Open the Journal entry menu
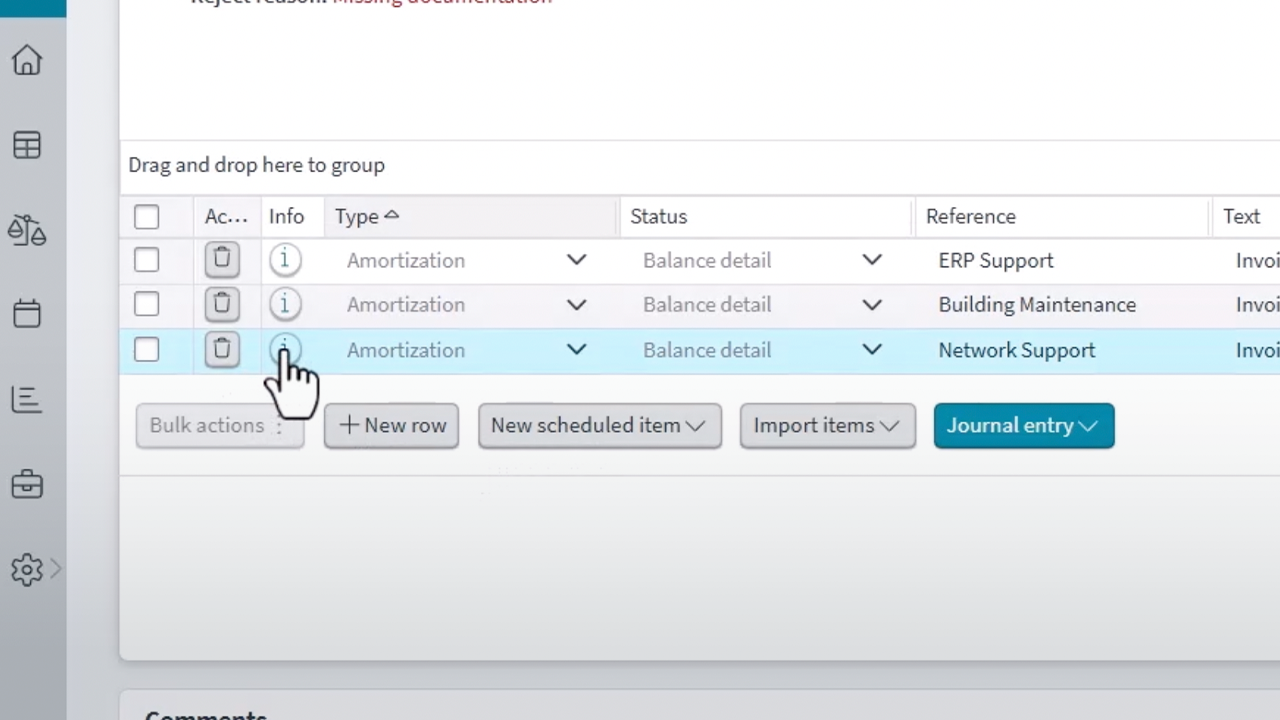The height and width of the screenshot is (720, 1280). click(x=1024, y=425)
